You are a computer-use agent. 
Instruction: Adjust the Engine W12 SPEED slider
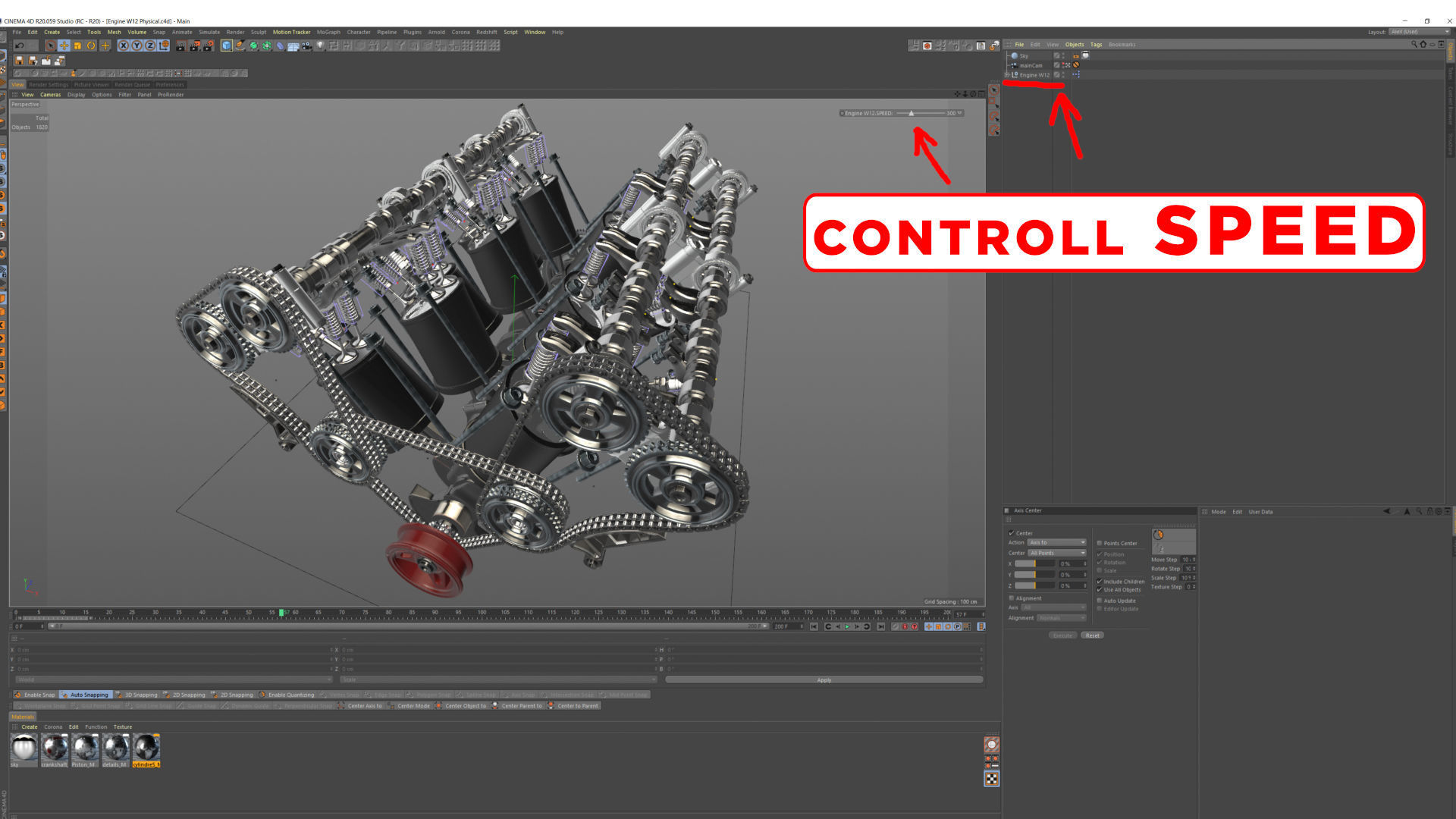[x=912, y=113]
